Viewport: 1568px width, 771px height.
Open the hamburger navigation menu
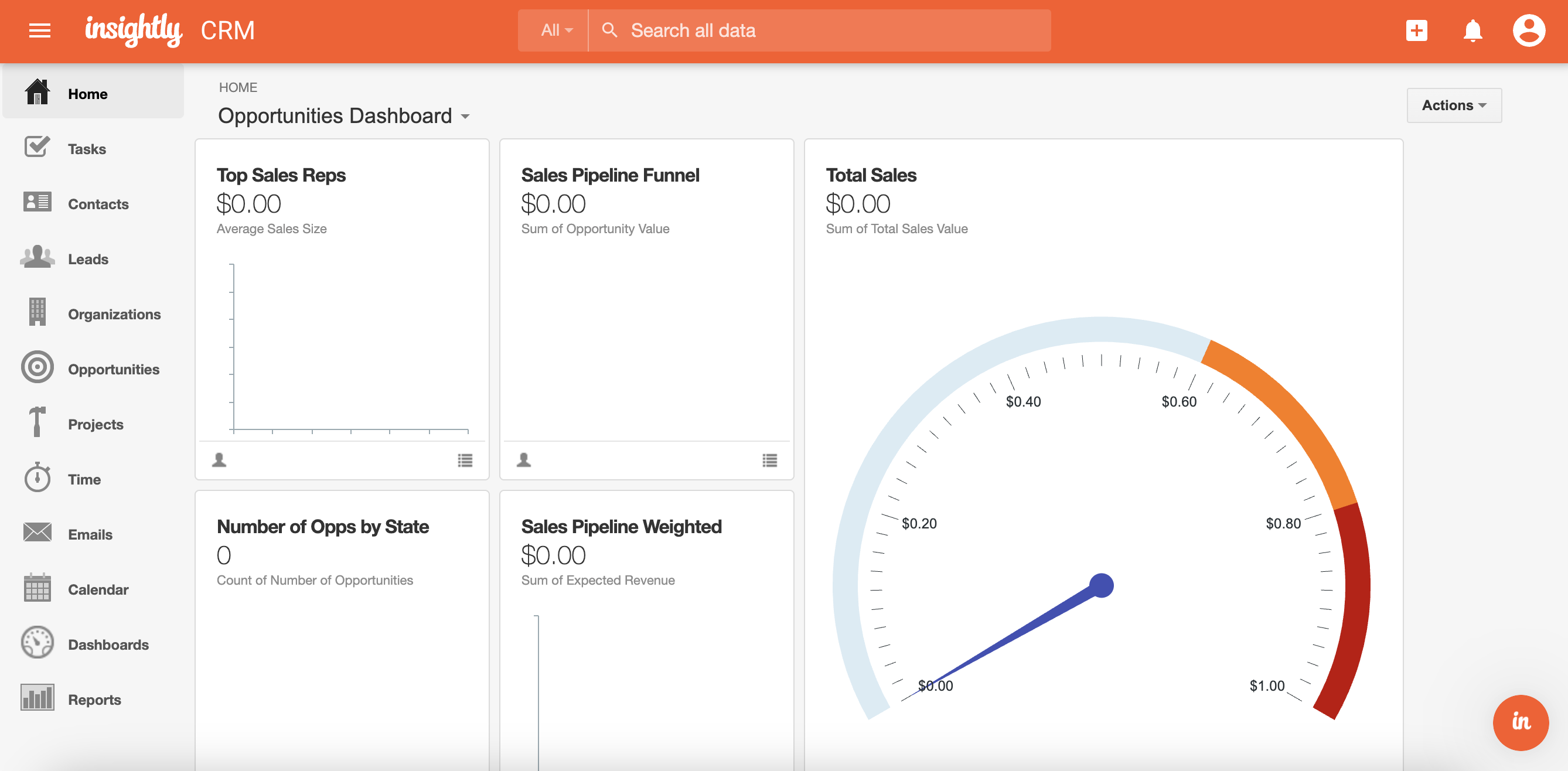40,30
